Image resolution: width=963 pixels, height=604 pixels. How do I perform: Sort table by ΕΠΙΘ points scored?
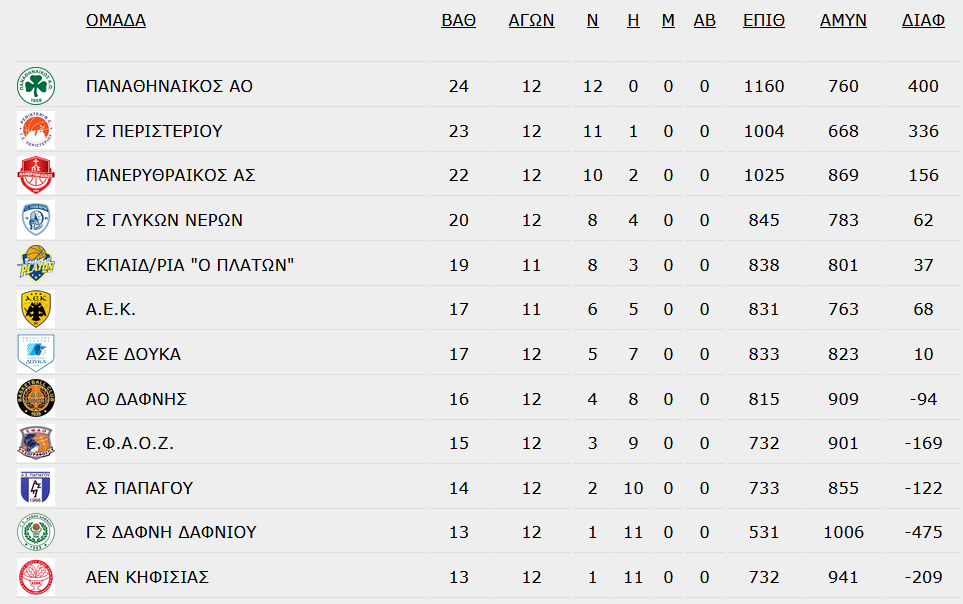763,20
